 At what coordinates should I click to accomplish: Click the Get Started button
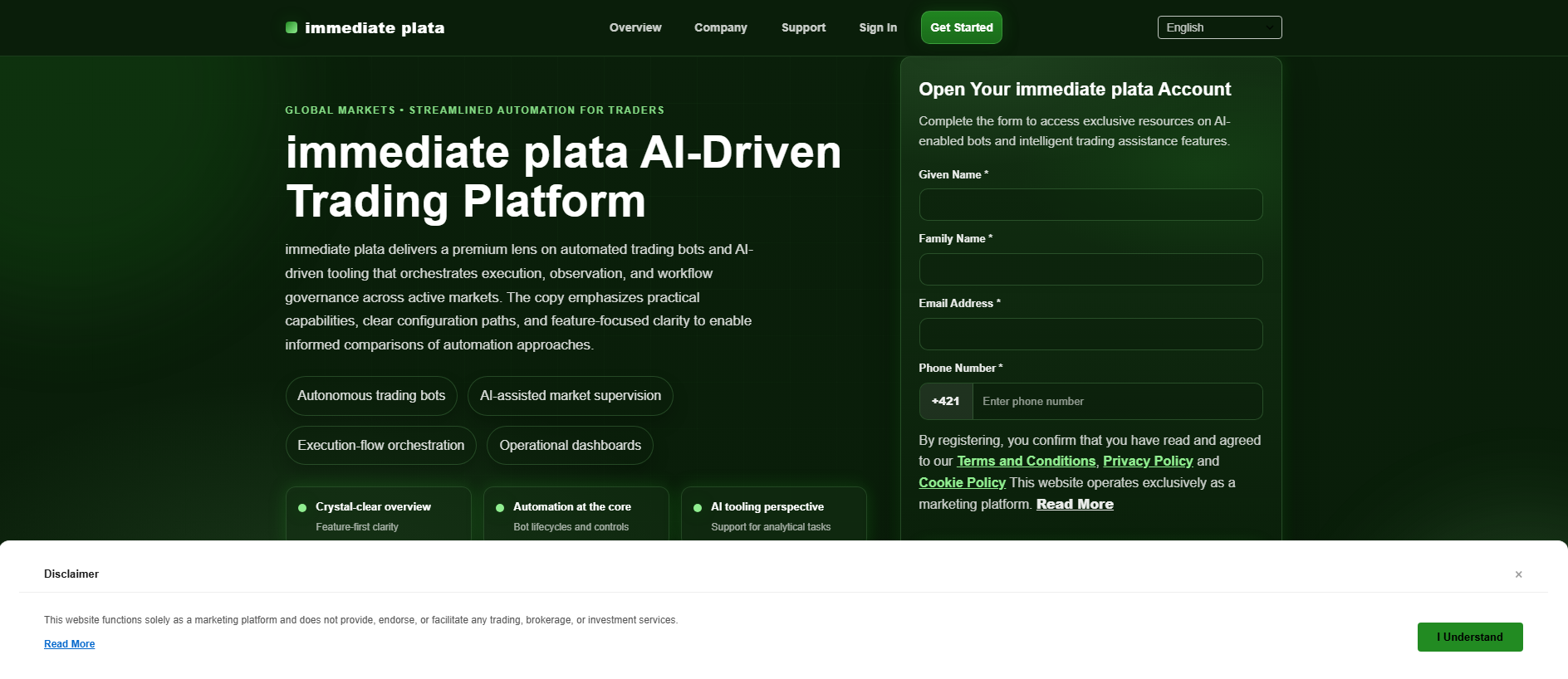[x=962, y=27]
